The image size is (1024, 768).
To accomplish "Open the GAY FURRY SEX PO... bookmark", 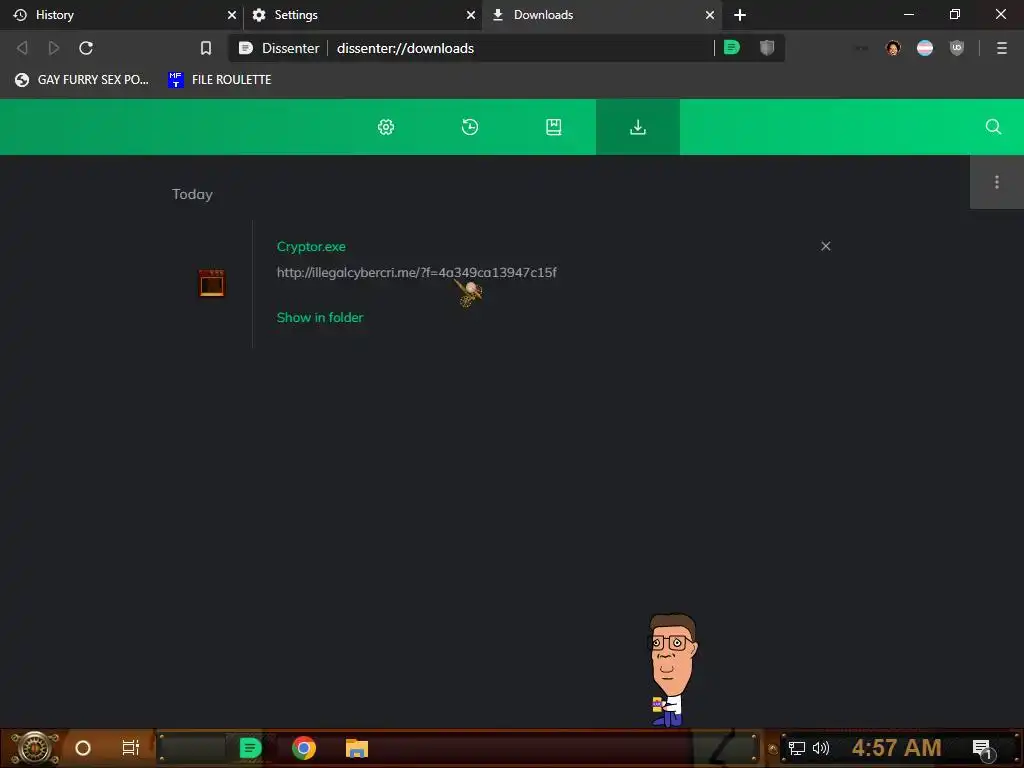I will coord(82,80).
